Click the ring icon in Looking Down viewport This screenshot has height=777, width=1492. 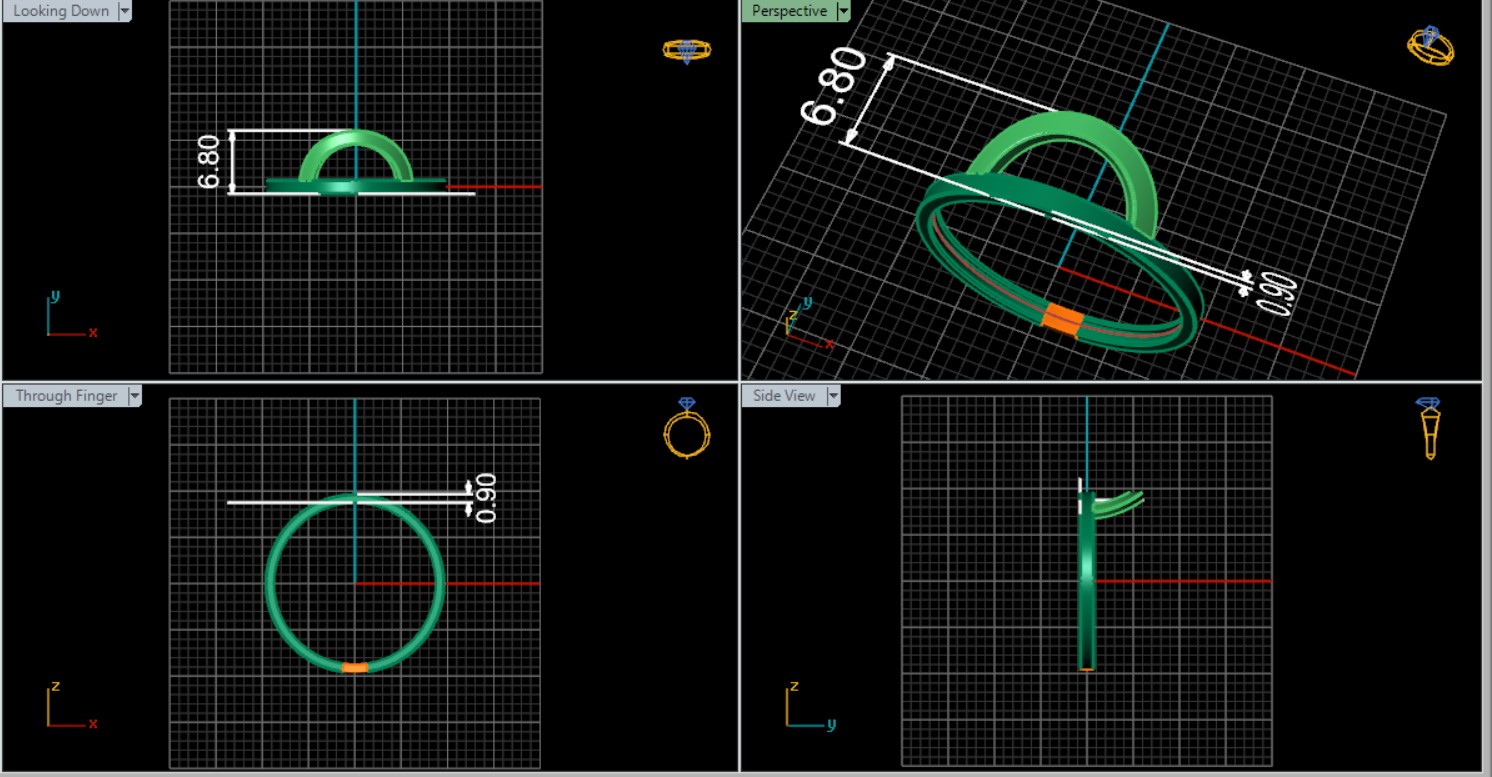686,50
